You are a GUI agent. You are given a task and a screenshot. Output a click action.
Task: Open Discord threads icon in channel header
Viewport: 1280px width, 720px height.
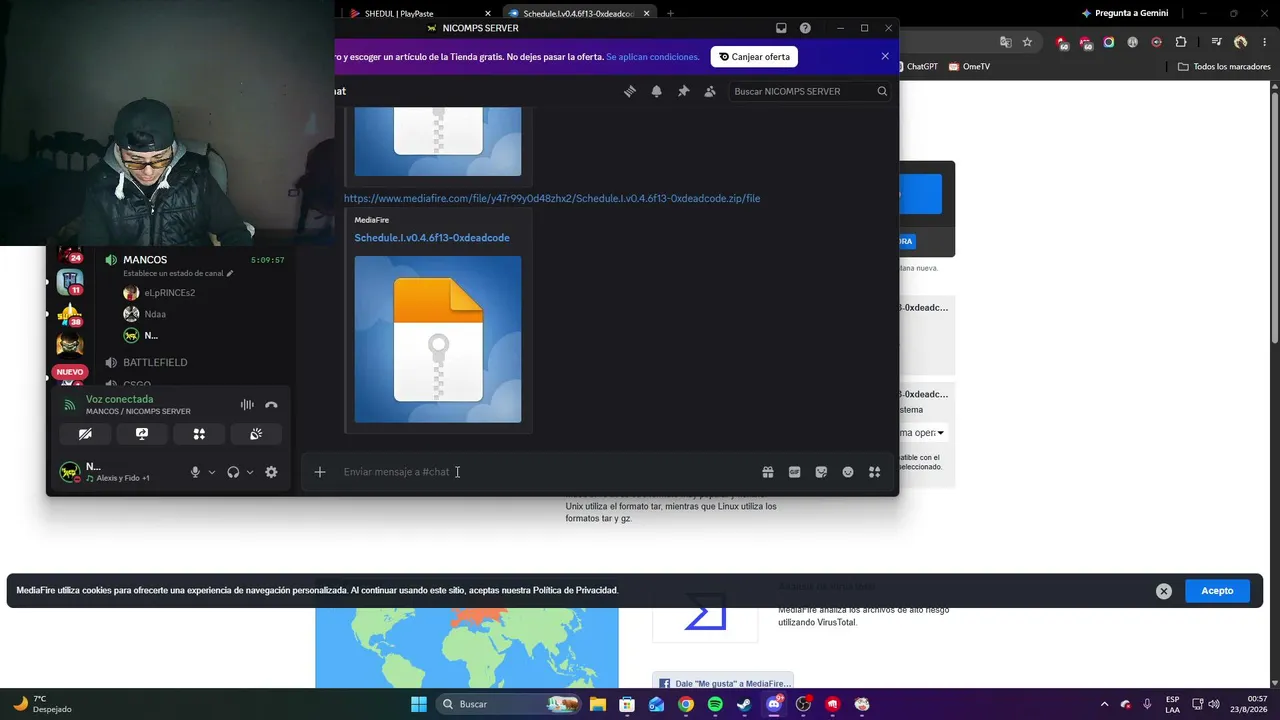tap(630, 91)
